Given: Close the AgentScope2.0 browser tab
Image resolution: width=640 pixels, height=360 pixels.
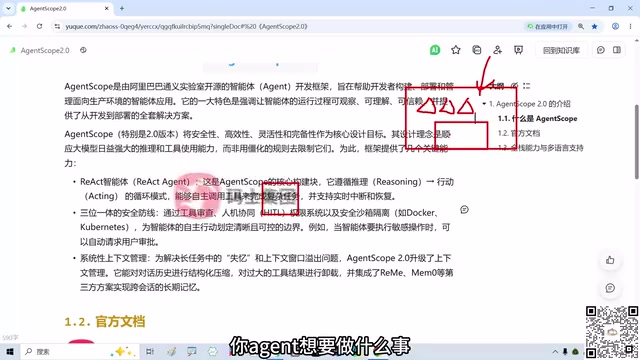Looking at the screenshot, I should pyautogui.click(x=107, y=8).
